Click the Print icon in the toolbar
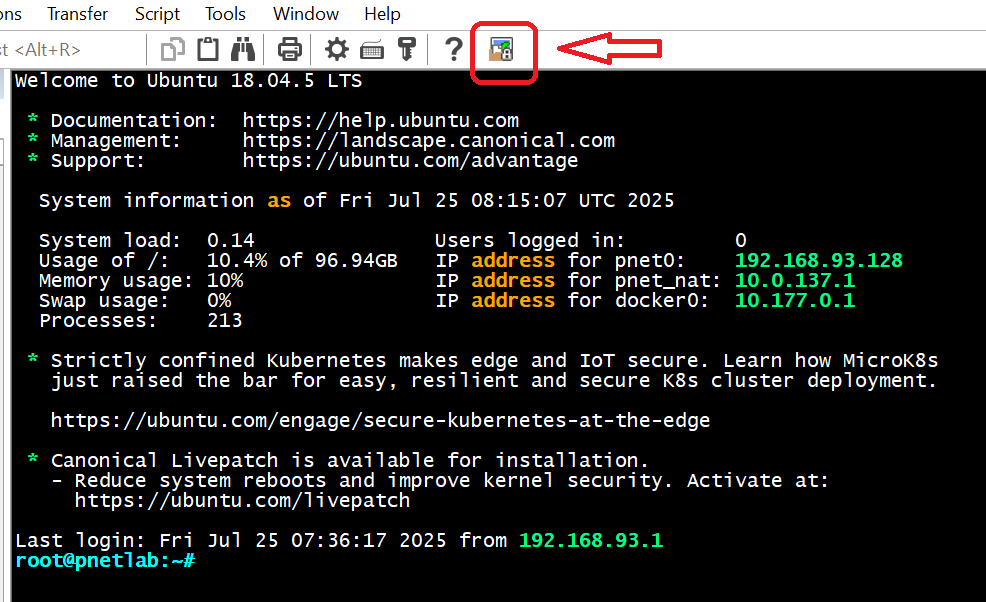Screen dimensions: 986x602 click(289, 49)
